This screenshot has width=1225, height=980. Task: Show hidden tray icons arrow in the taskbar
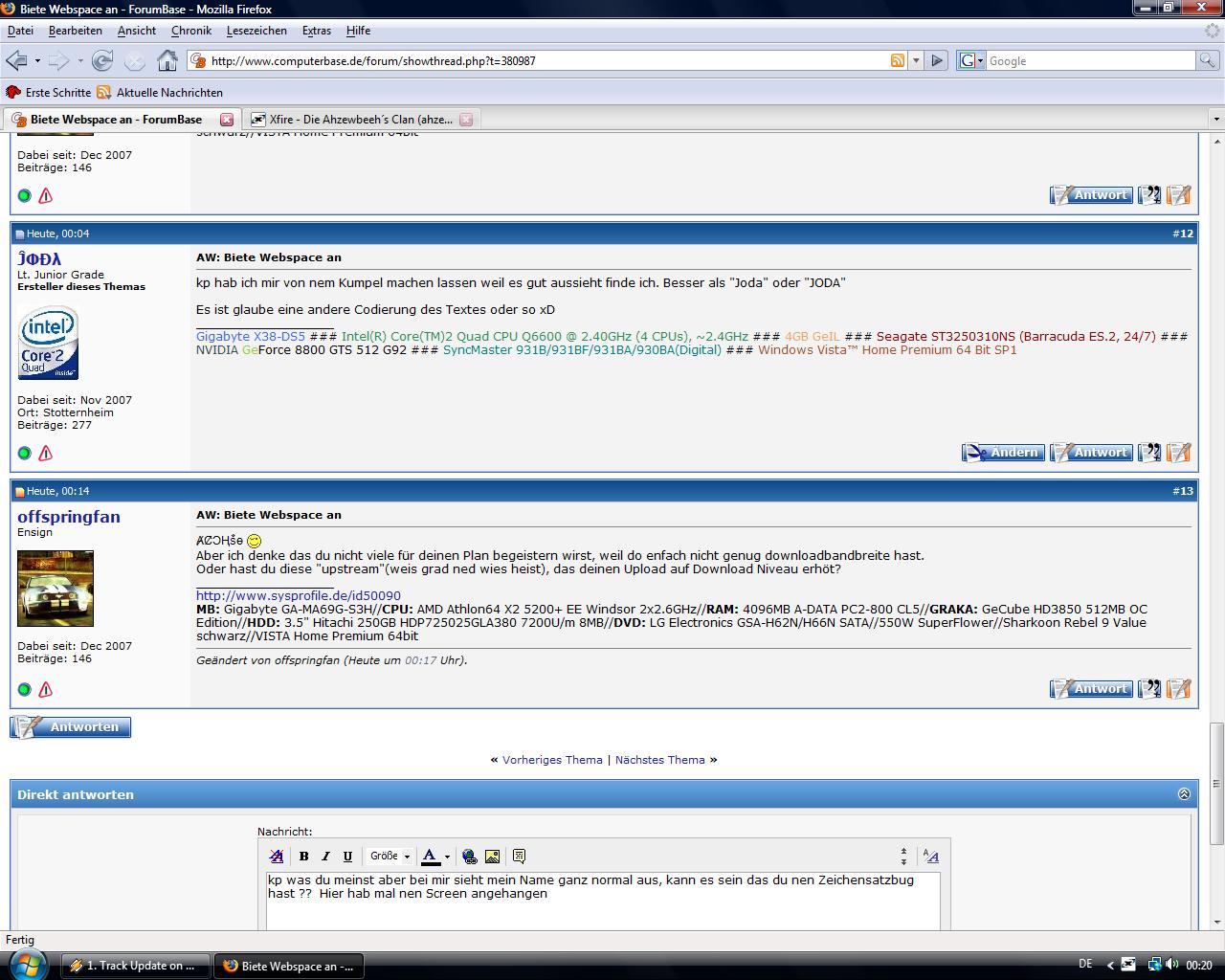click(x=1110, y=965)
